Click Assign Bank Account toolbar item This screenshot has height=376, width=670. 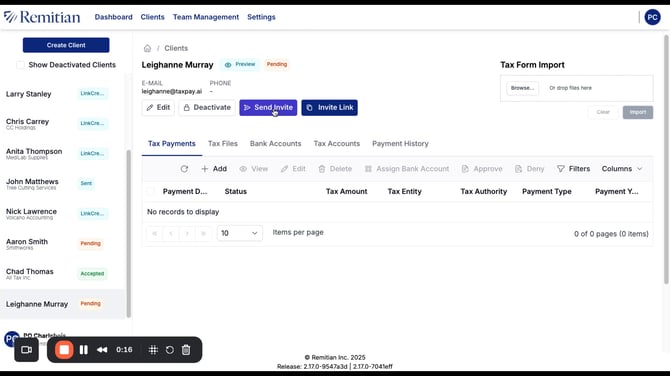point(407,169)
